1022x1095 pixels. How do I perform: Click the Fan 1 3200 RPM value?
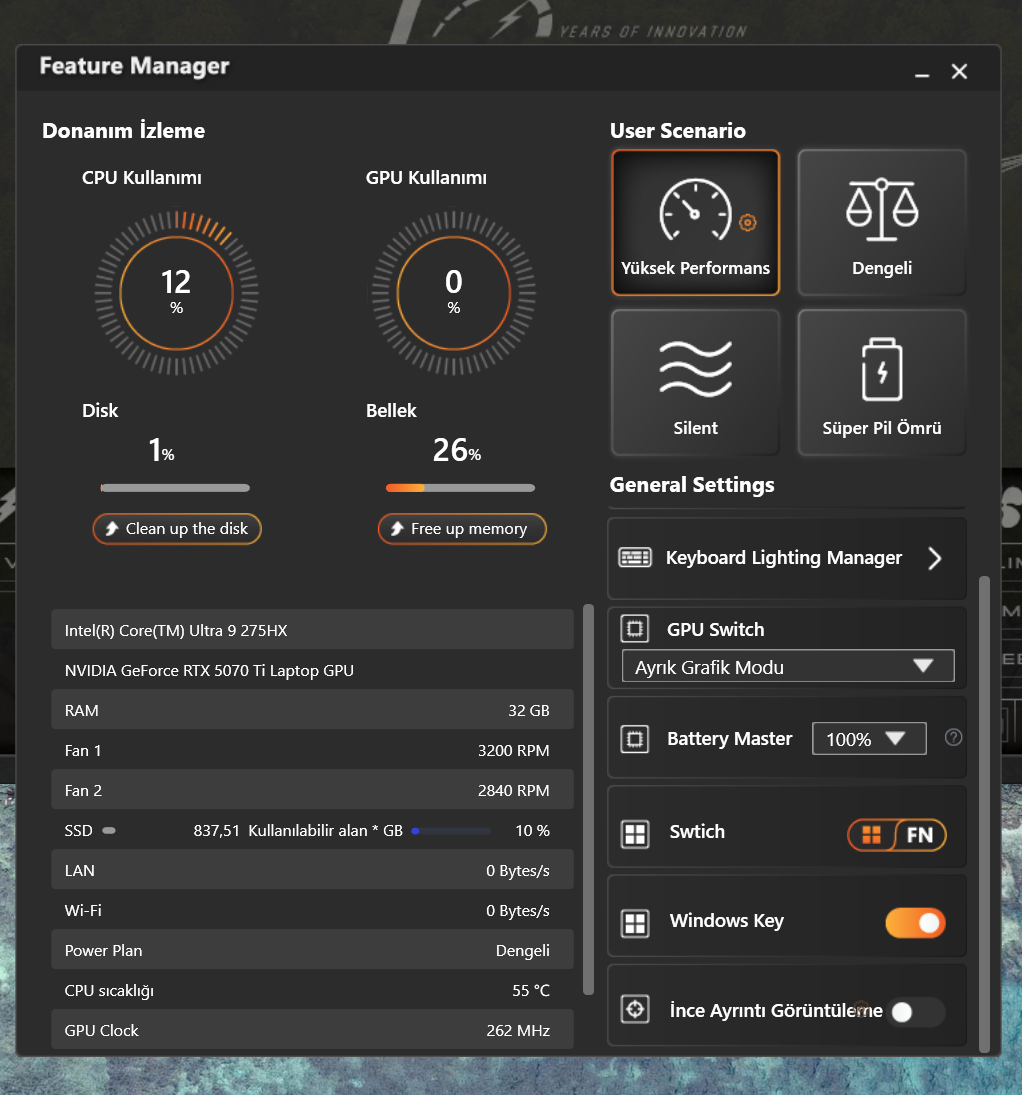(x=513, y=751)
